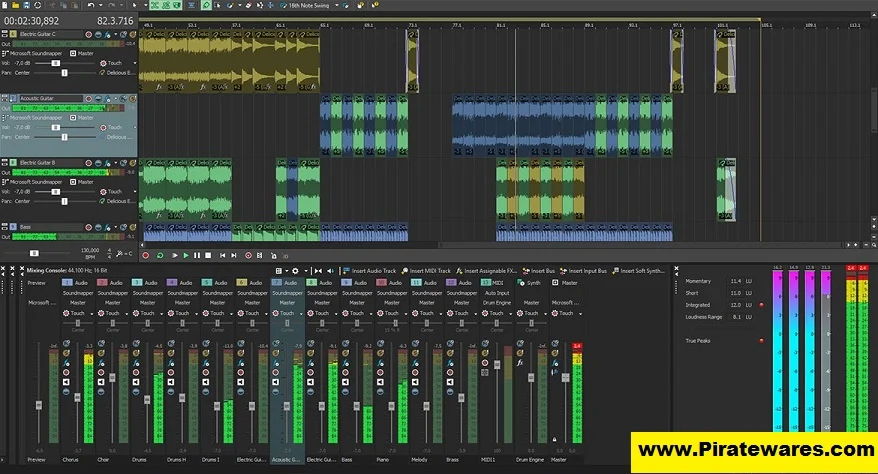The height and width of the screenshot is (474, 878).
Task: Click the True Peaks red indicator
Action: (762, 340)
